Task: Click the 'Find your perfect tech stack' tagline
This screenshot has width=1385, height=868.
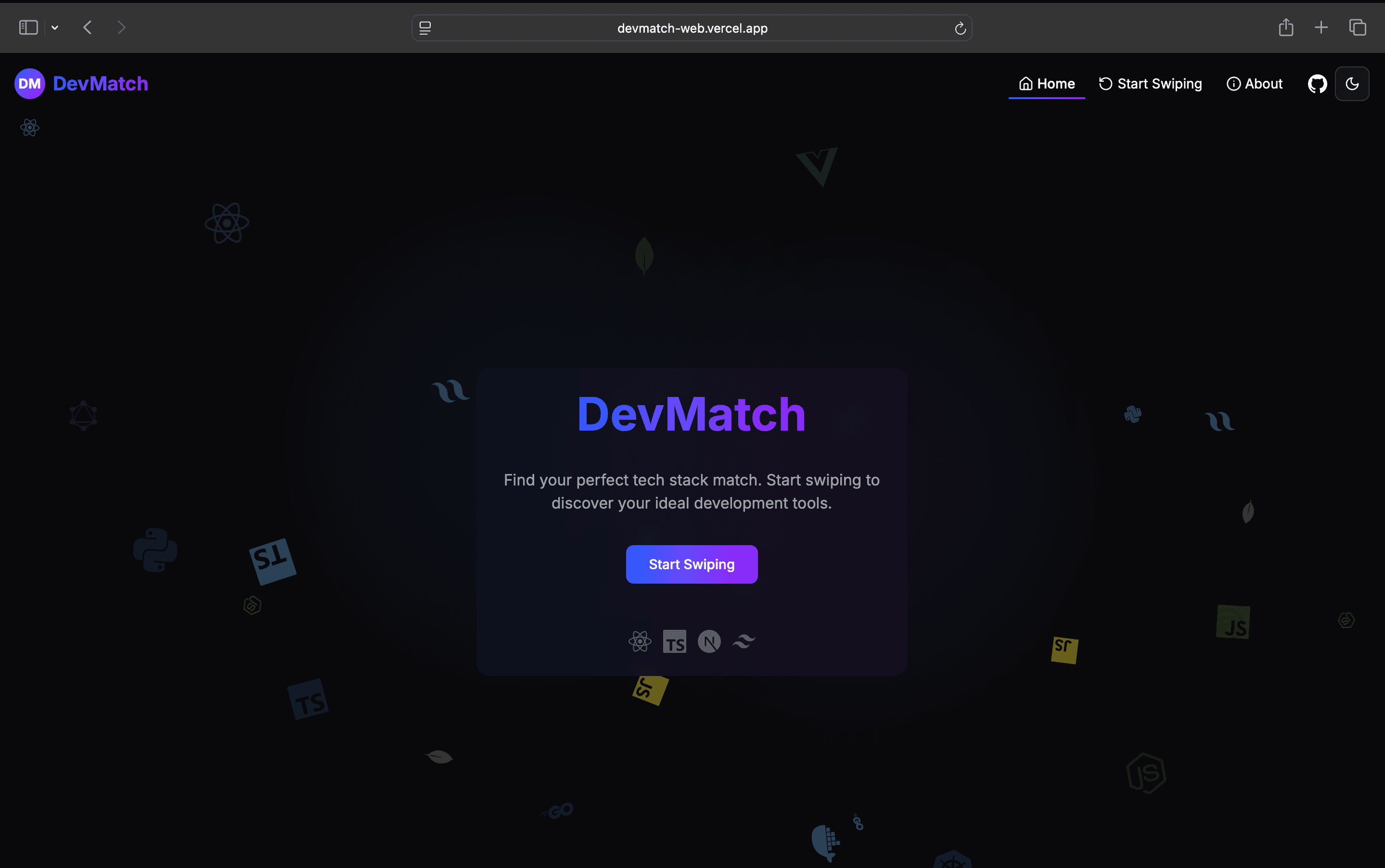Action: (692, 491)
